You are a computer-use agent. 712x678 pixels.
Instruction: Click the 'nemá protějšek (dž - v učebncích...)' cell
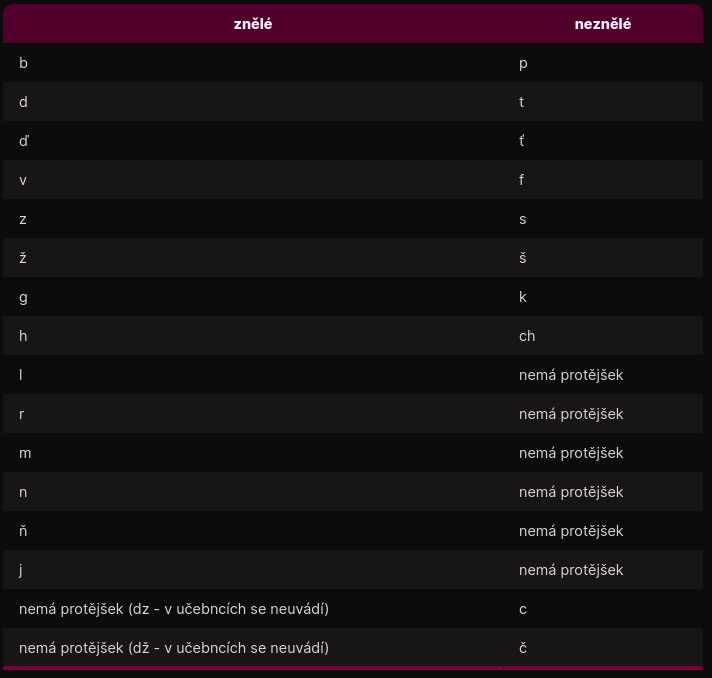pos(253,648)
